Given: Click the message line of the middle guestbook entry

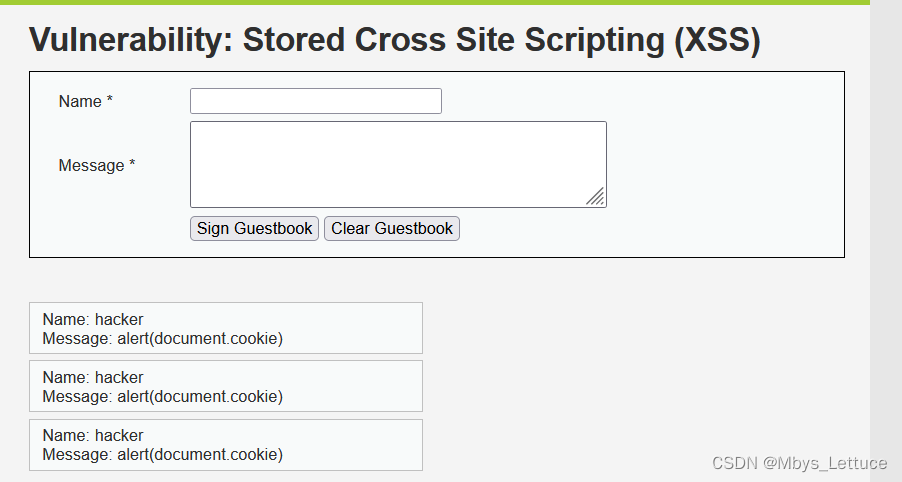Looking at the screenshot, I should pyautogui.click(x=163, y=396).
